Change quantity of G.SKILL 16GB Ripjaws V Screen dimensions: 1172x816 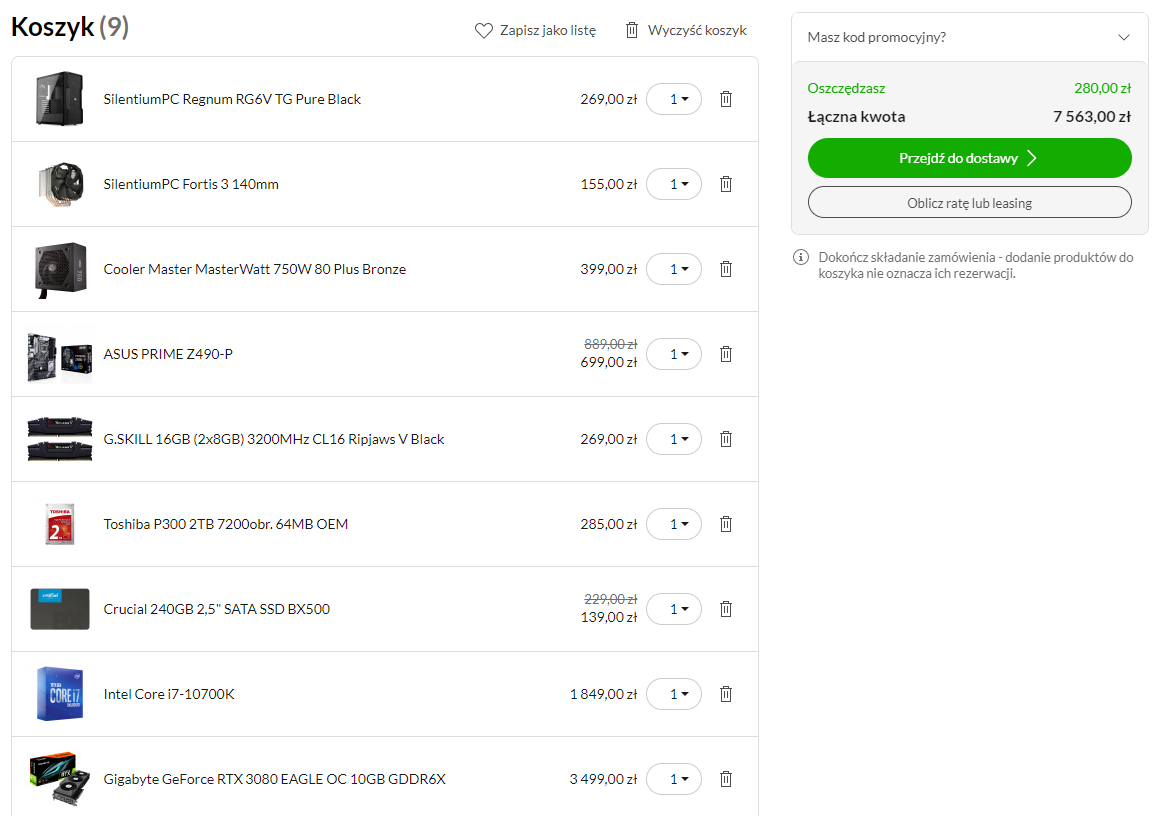(674, 439)
